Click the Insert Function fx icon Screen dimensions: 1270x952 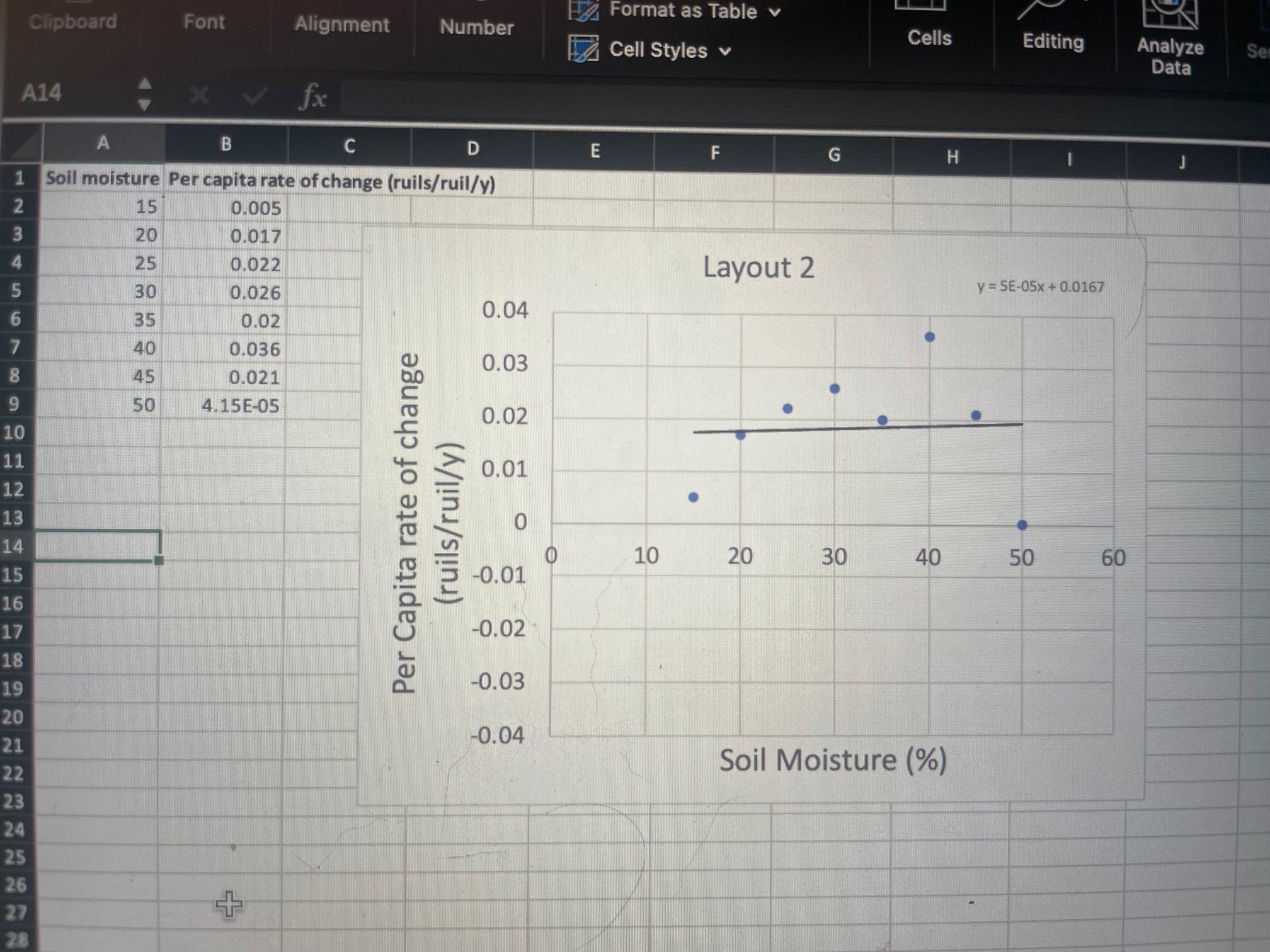[313, 96]
